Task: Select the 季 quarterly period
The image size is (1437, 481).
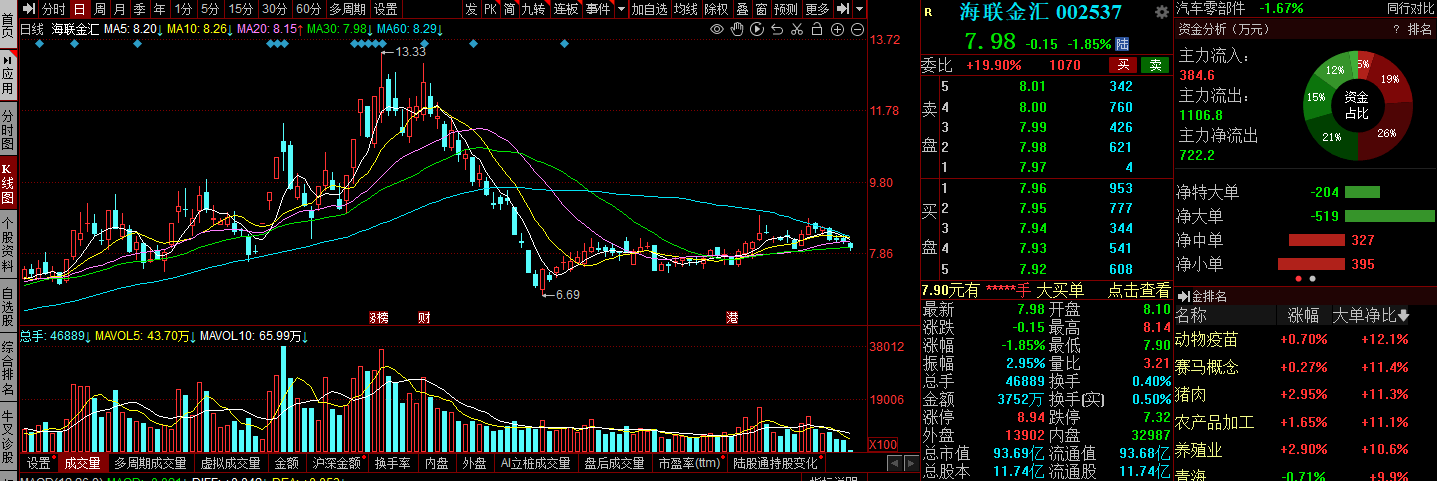Action: coord(139,9)
